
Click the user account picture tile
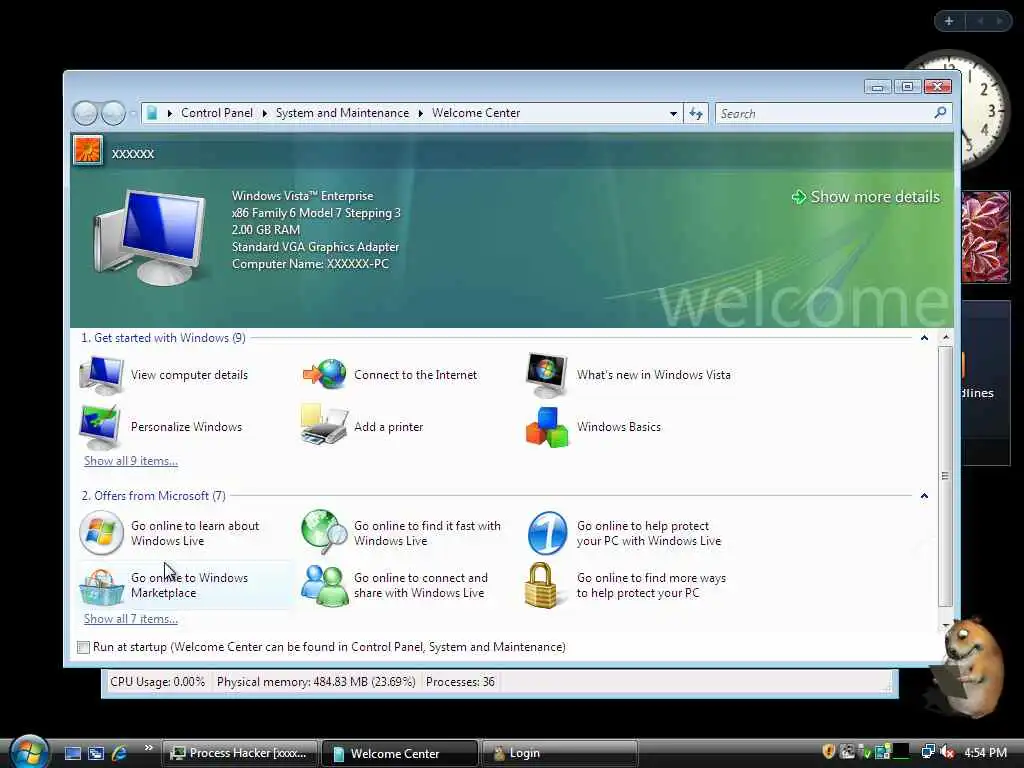tap(88, 151)
